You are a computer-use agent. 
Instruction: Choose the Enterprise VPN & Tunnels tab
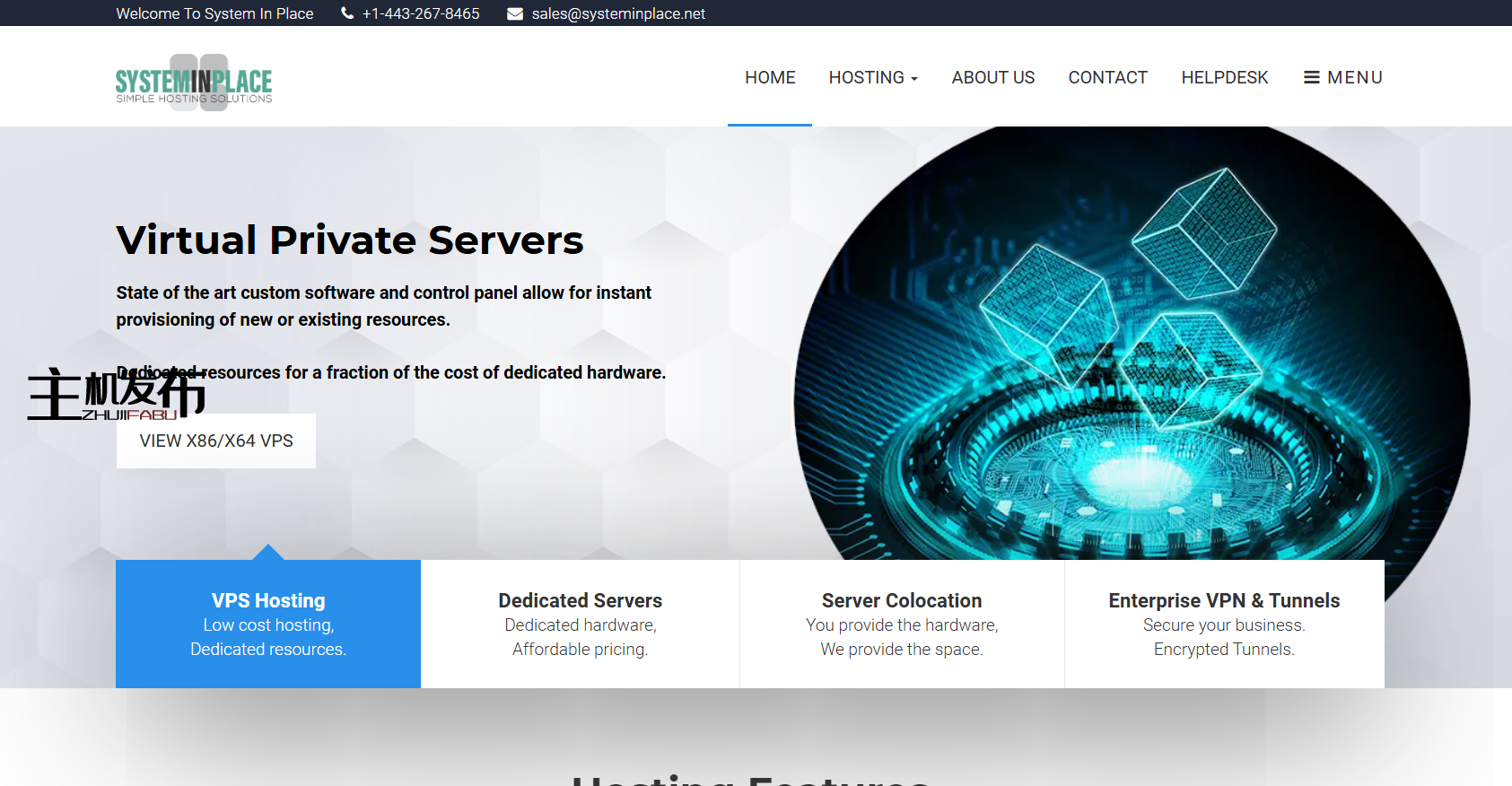point(1224,624)
